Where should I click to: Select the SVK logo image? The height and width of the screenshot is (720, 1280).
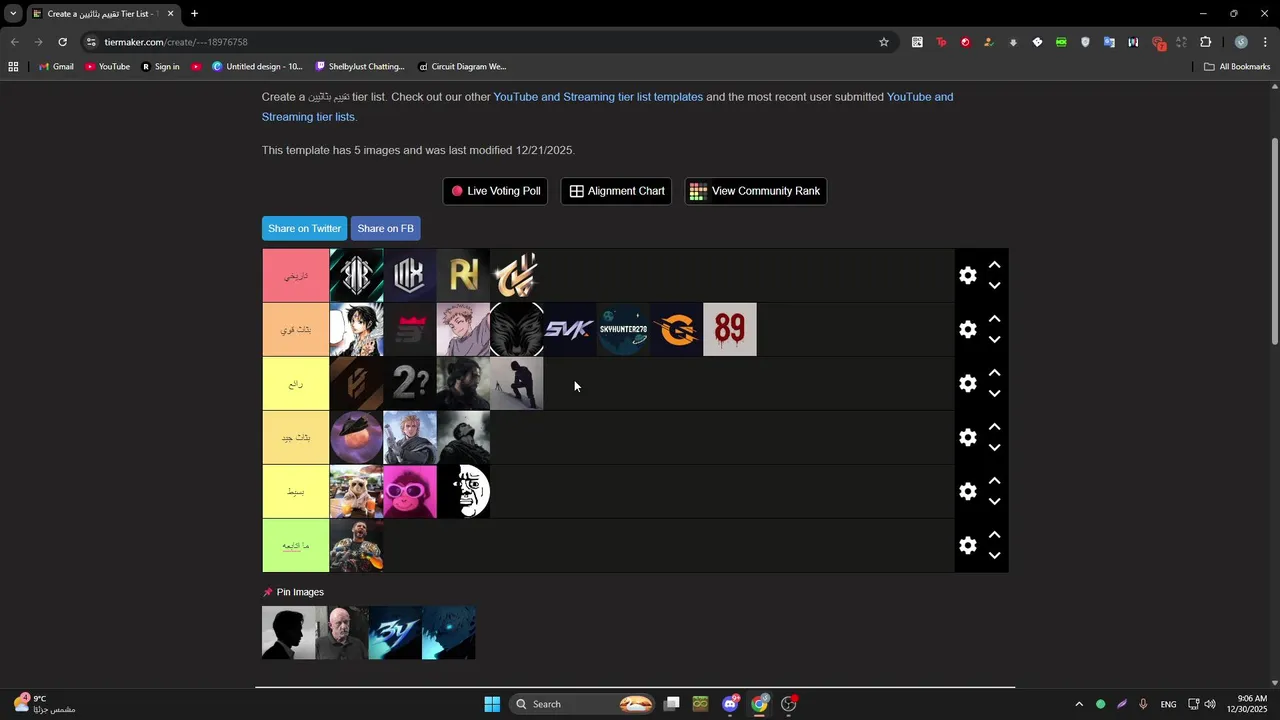coord(569,329)
